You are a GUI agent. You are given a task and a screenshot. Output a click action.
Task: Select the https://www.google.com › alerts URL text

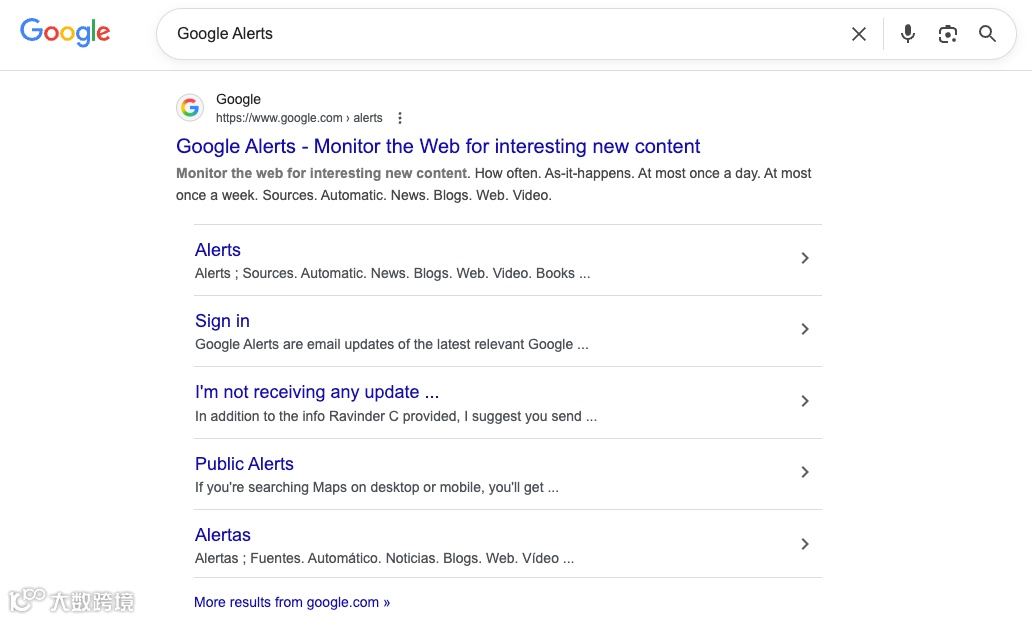coord(299,118)
